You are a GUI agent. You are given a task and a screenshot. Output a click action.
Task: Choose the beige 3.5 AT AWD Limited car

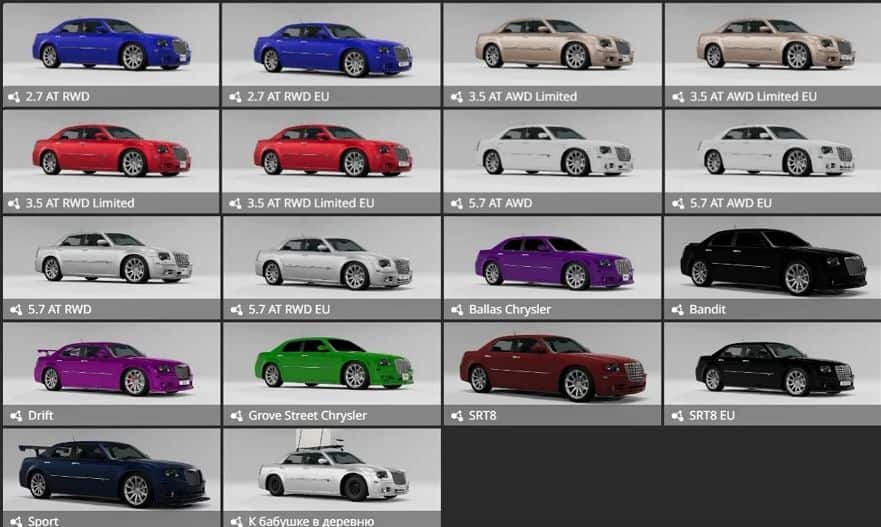[x=551, y=46]
